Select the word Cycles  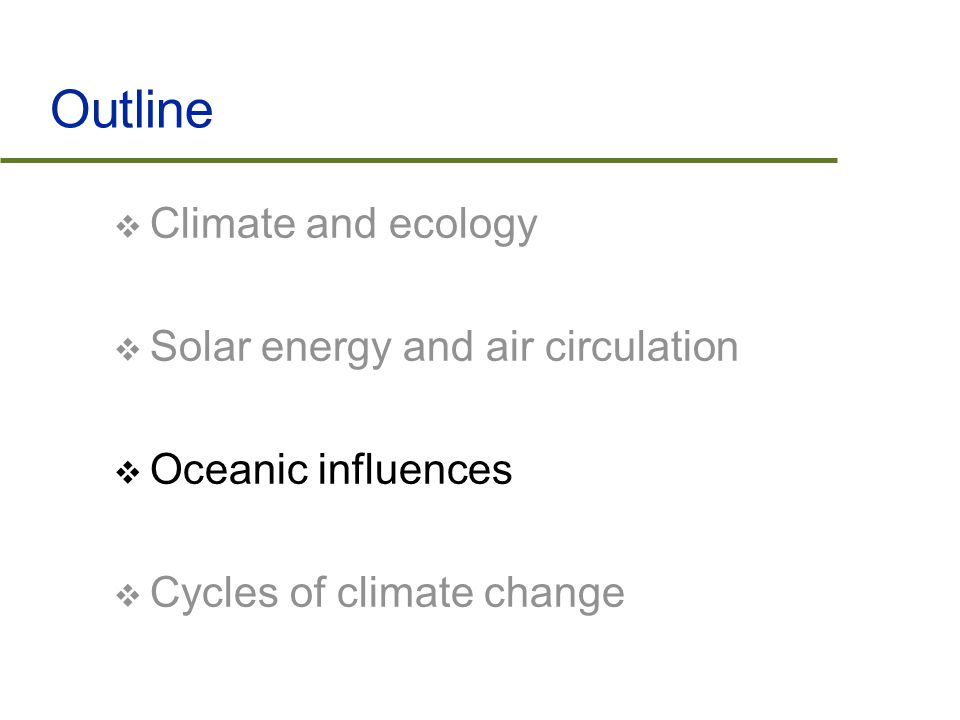point(214,594)
